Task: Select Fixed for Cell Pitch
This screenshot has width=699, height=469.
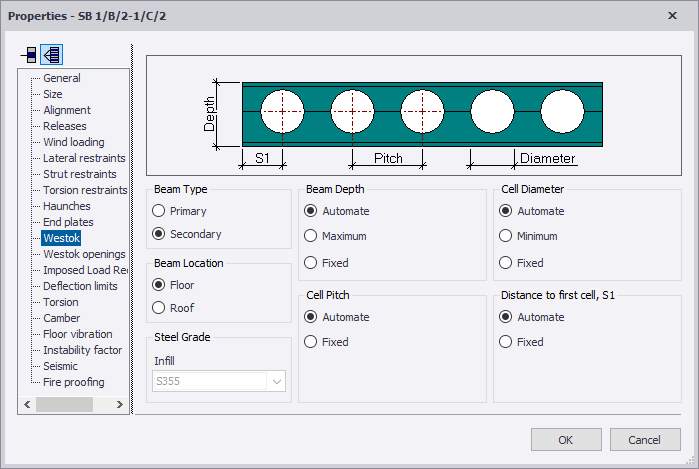Action: [311, 342]
